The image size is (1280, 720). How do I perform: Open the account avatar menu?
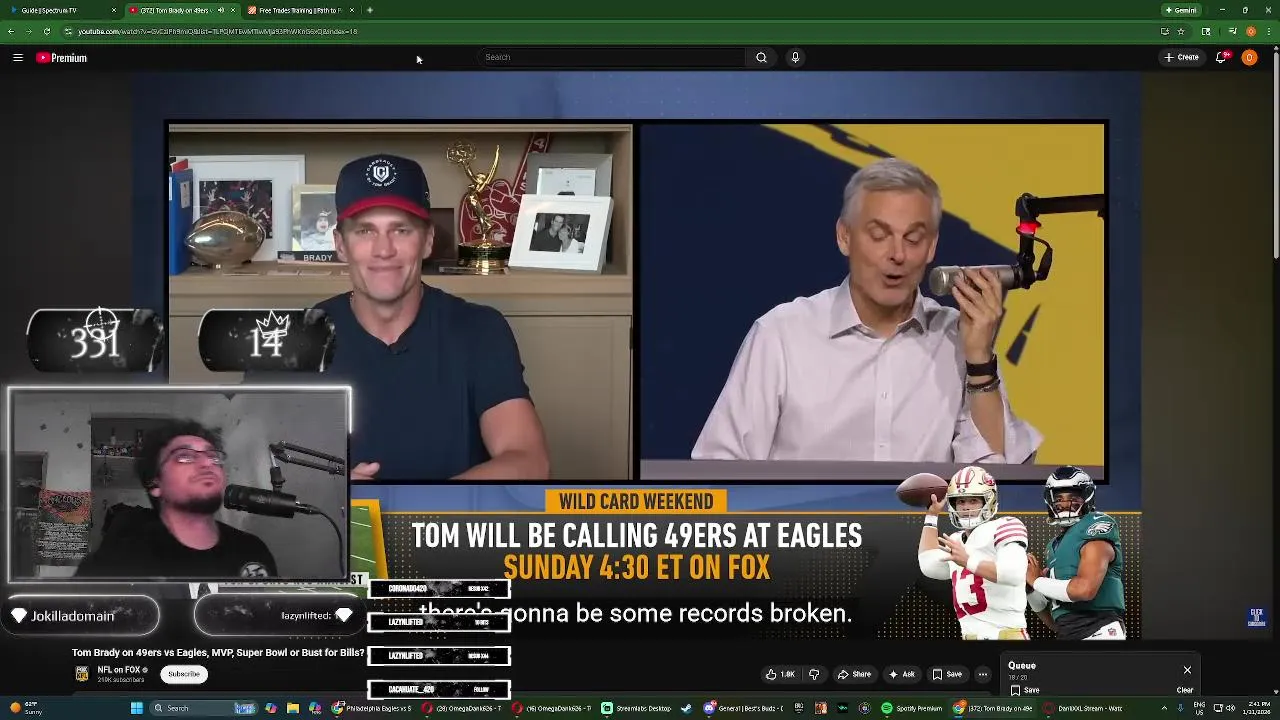pos(1249,58)
